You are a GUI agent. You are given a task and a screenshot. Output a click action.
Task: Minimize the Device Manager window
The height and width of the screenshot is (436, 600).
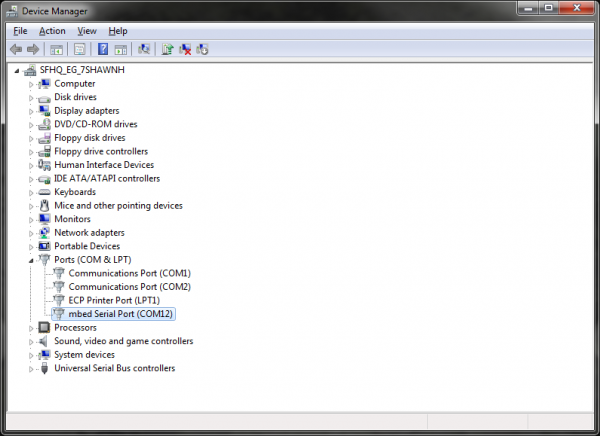[529, 8]
